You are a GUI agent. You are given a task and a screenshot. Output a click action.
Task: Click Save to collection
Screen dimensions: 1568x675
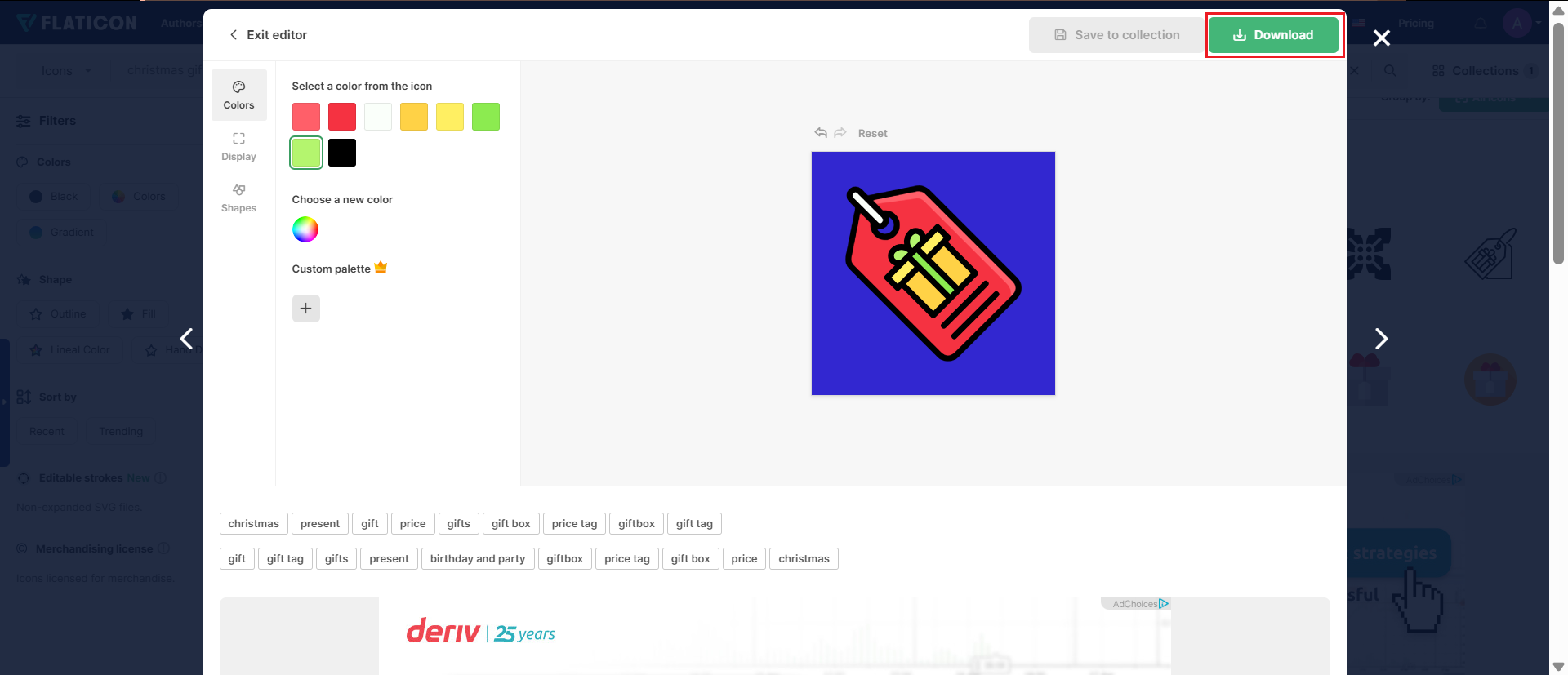coord(1116,35)
